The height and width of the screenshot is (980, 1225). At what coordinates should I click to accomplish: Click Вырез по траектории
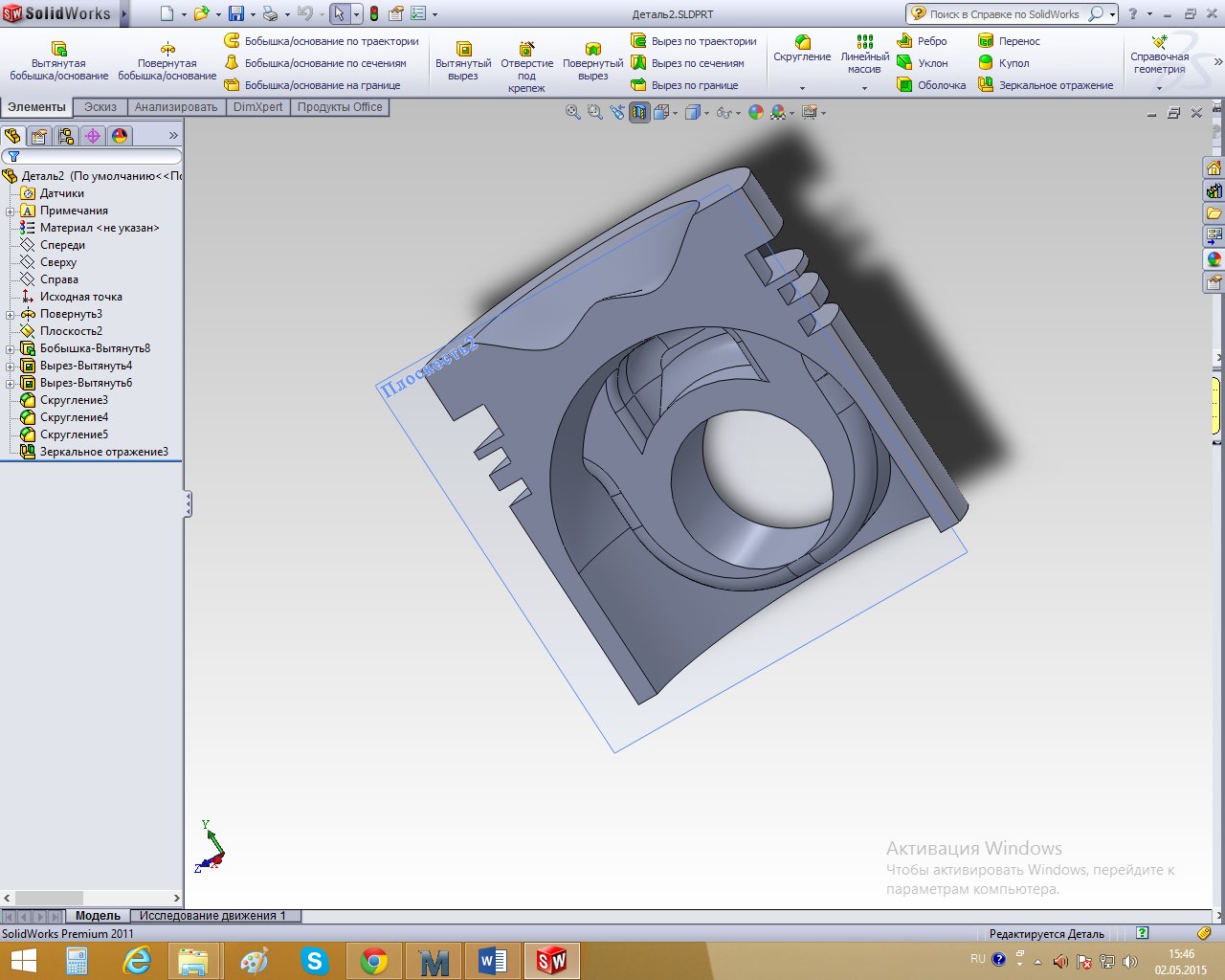click(x=694, y=41)
